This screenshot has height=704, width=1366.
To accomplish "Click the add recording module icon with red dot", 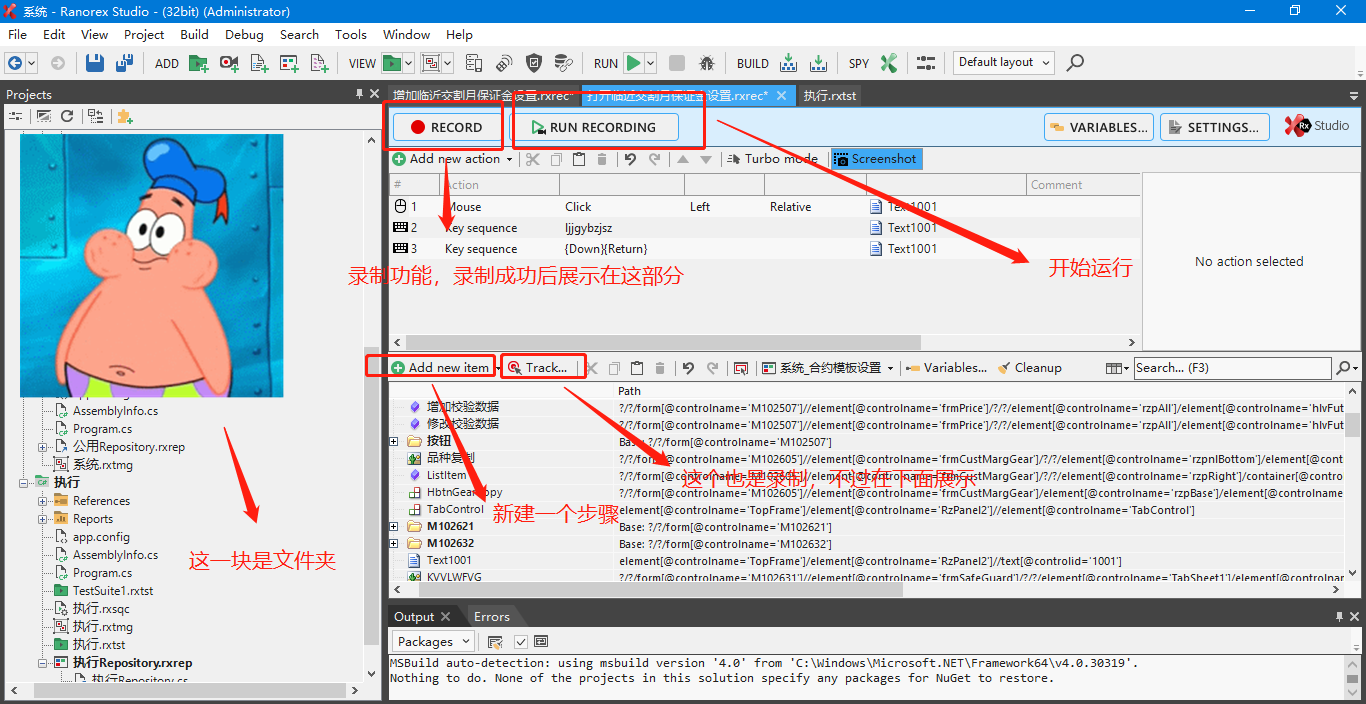I will pos(229,63).
